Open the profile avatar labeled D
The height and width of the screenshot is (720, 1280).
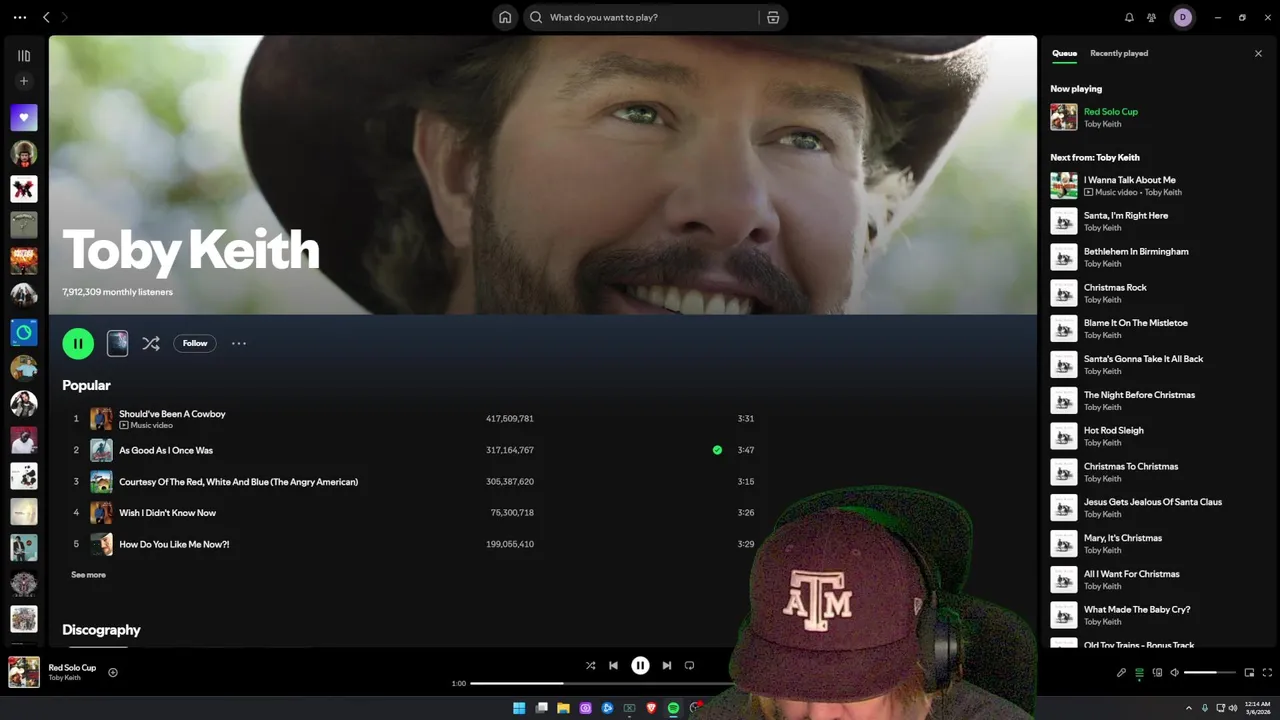click(x=1183, y=17)
